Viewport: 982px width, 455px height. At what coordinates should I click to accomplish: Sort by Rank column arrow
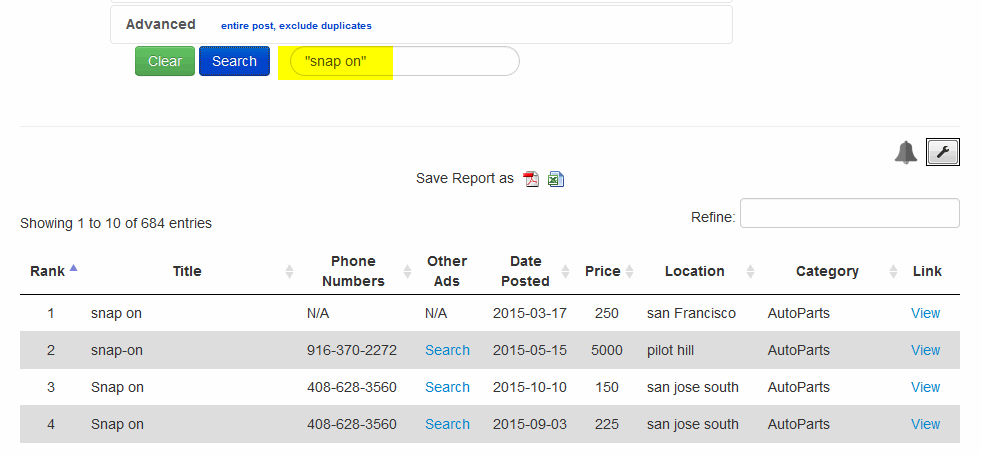tap(73, 268)
